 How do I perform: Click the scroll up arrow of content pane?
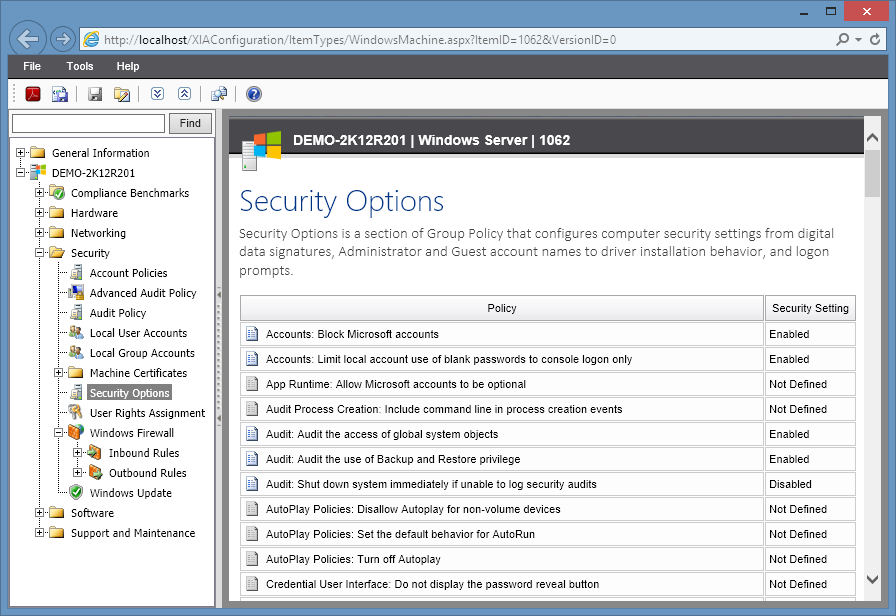[872, 138]
